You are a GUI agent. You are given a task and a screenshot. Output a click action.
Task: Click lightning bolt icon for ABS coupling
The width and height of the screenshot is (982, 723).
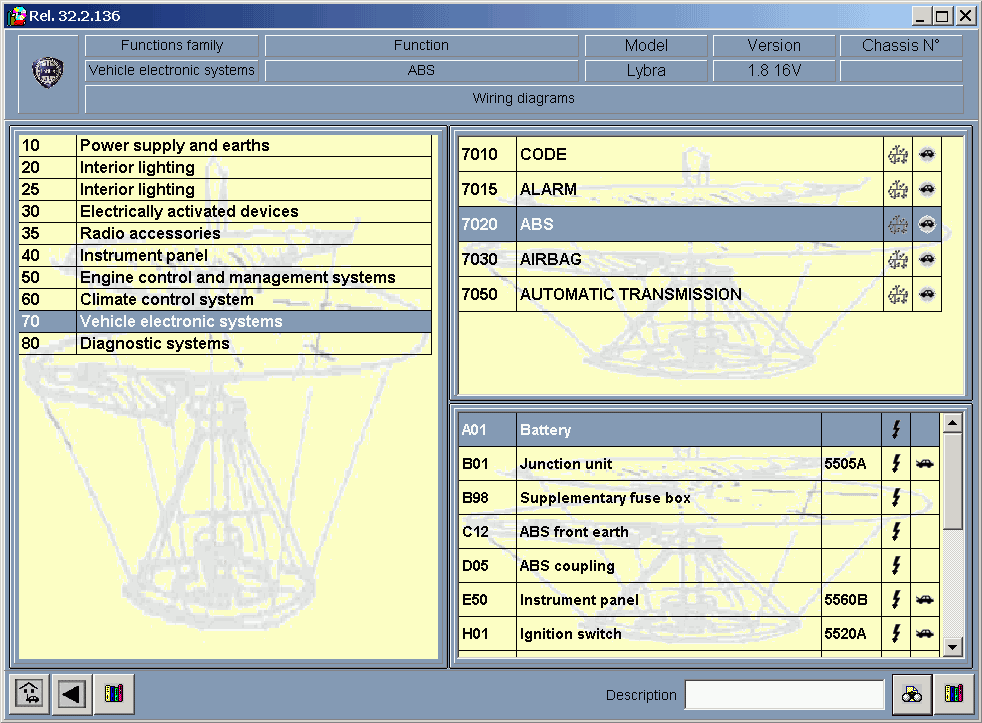pos(896,566)
